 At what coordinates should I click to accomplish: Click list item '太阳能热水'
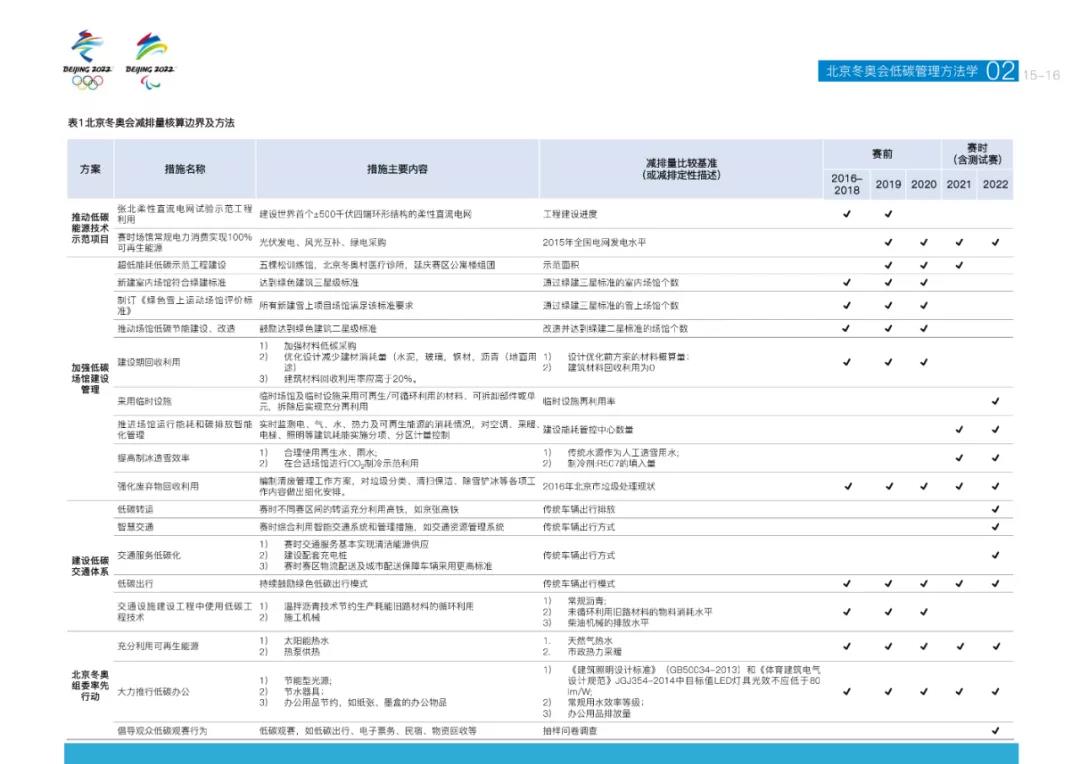[307, 640]
